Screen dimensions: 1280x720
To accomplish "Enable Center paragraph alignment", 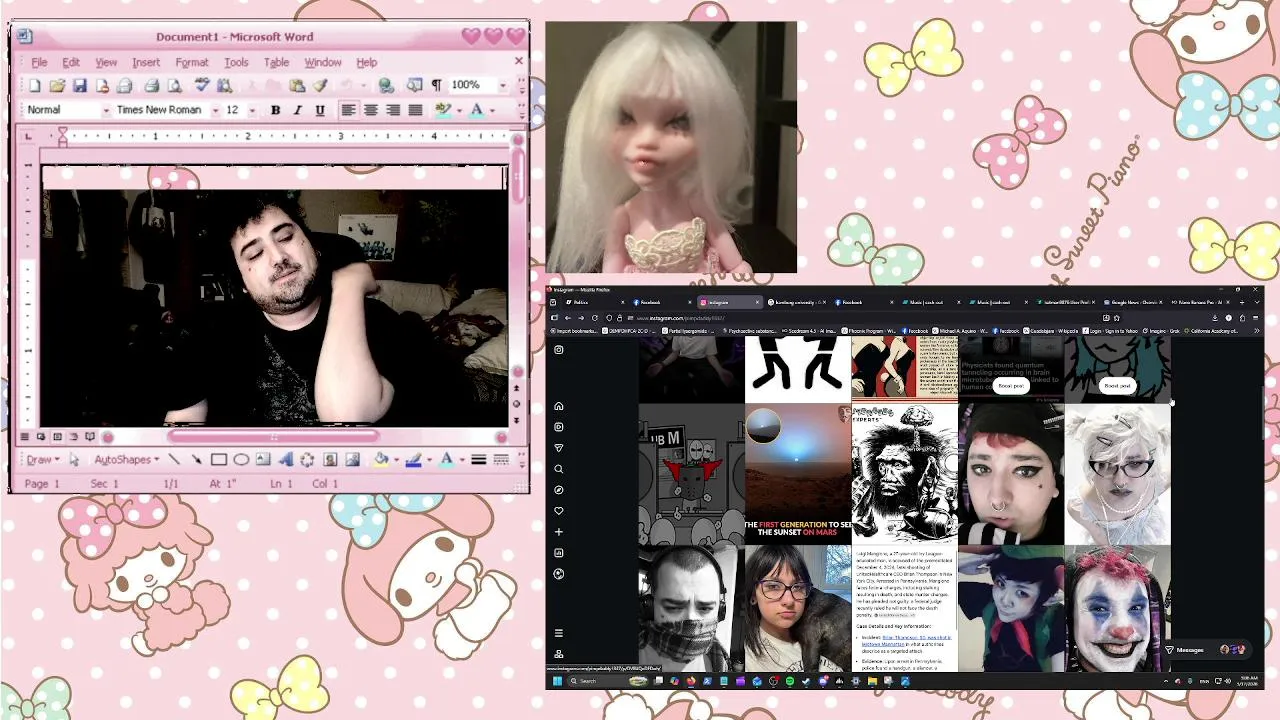I will click(x=371, y=110).
